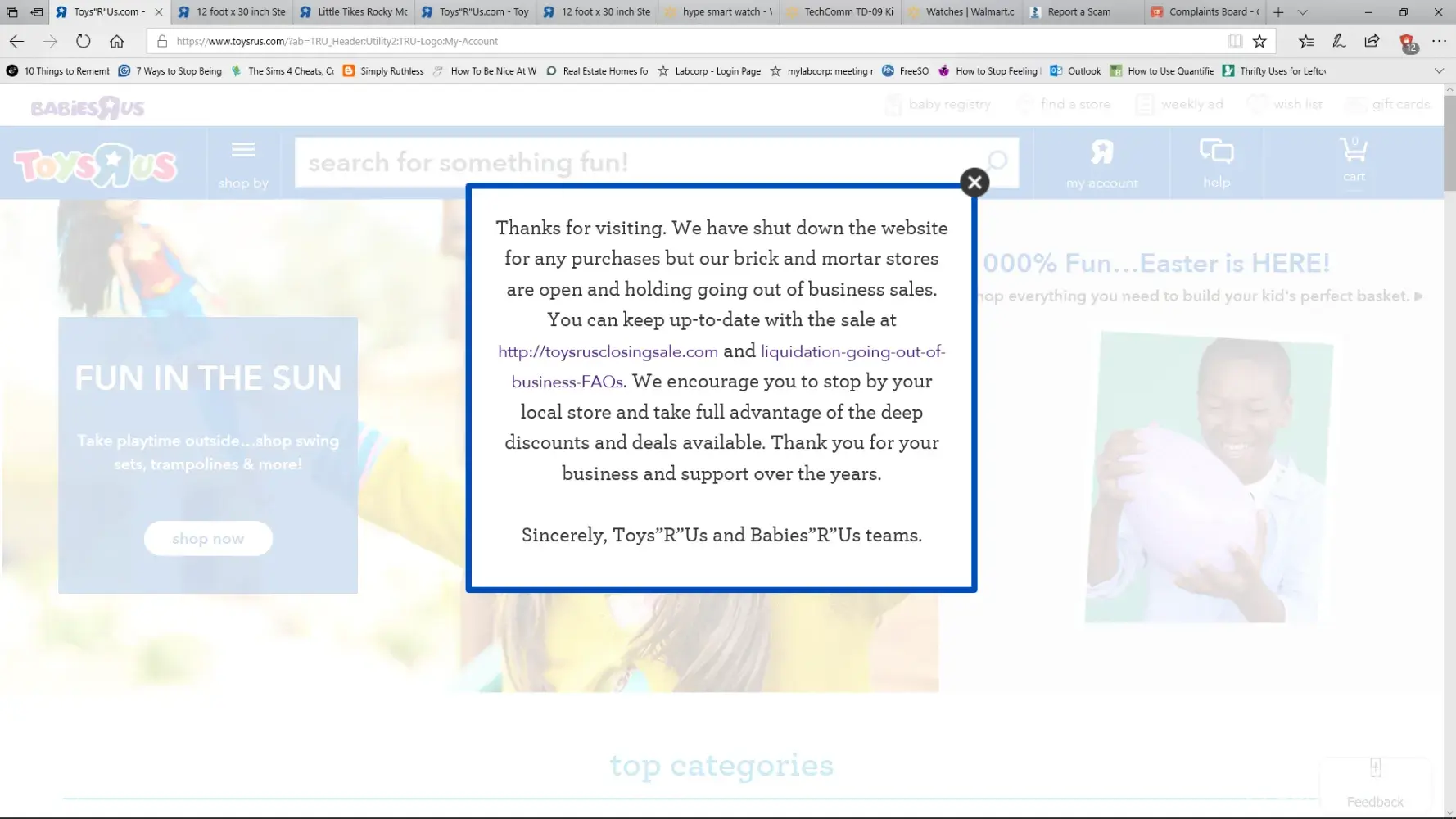
Task: Switch to 'hype smart watch' tab
Action: tap(719, 12)
